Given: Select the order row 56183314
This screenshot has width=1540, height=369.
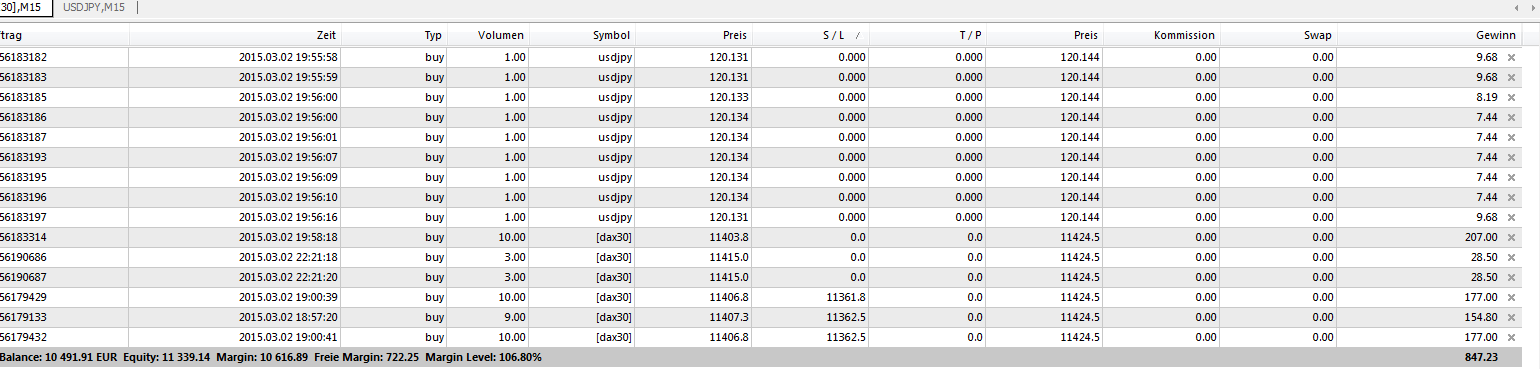Looking at the screenshot, I should pos(761,237).
